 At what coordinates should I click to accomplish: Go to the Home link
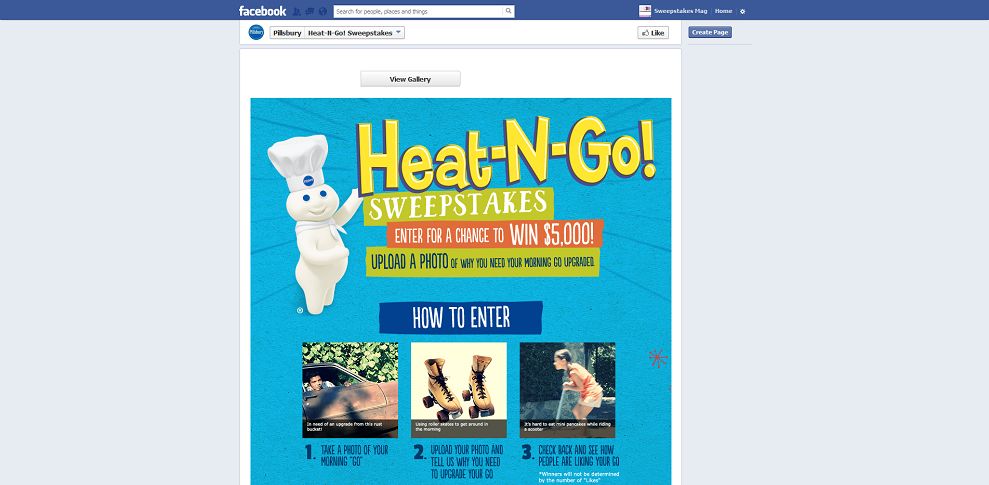723,11
